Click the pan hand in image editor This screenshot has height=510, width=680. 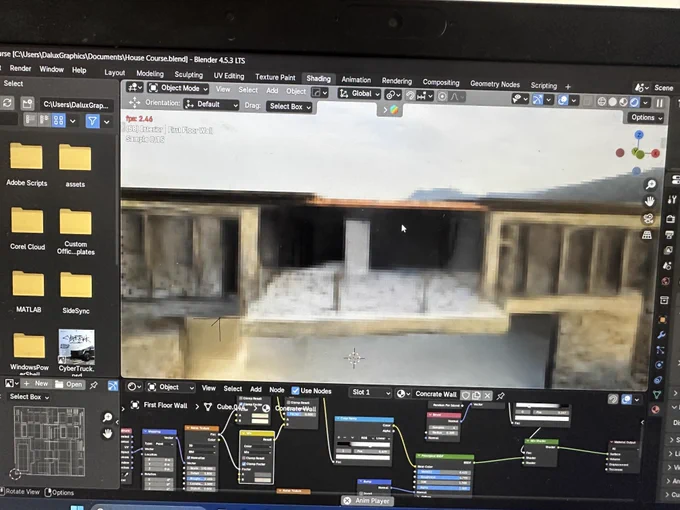(108, 433)
